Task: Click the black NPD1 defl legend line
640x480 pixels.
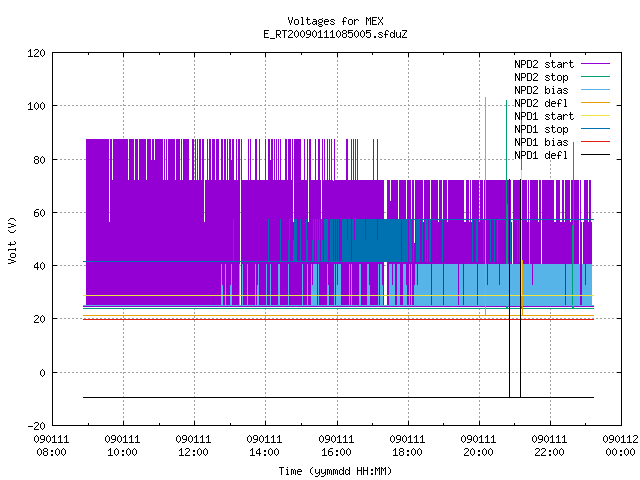Action: click(595, 155)
